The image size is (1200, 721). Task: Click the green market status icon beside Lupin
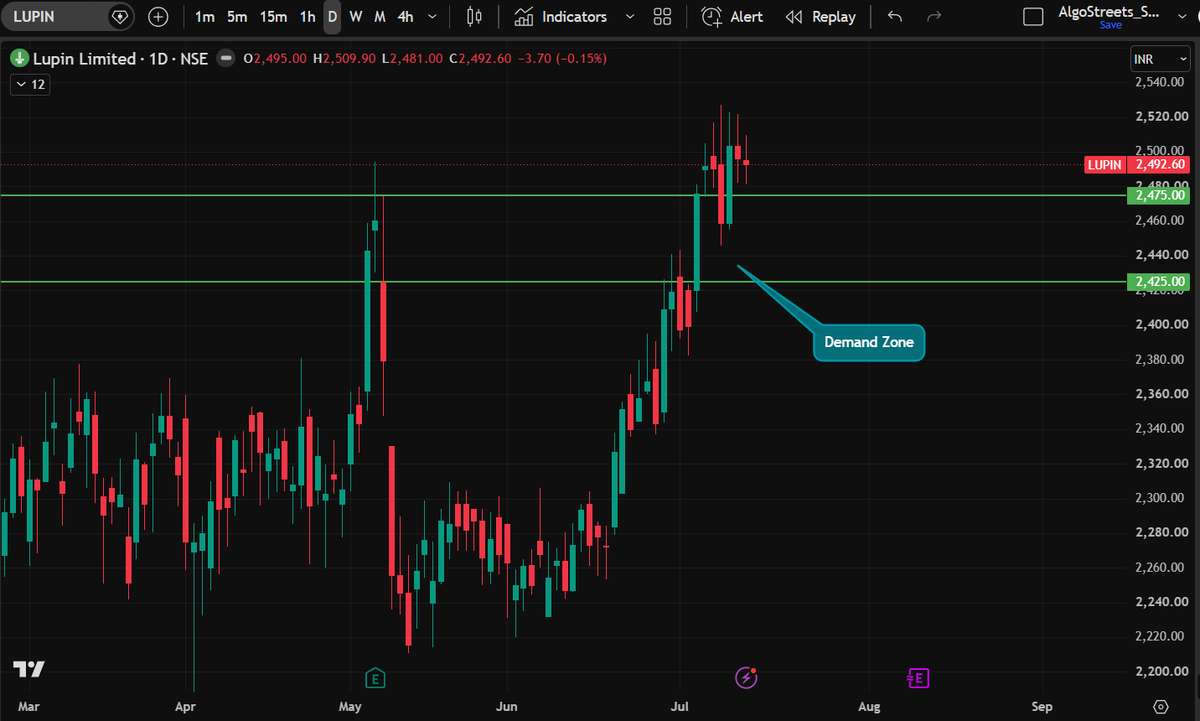click(x=19, y=59)
